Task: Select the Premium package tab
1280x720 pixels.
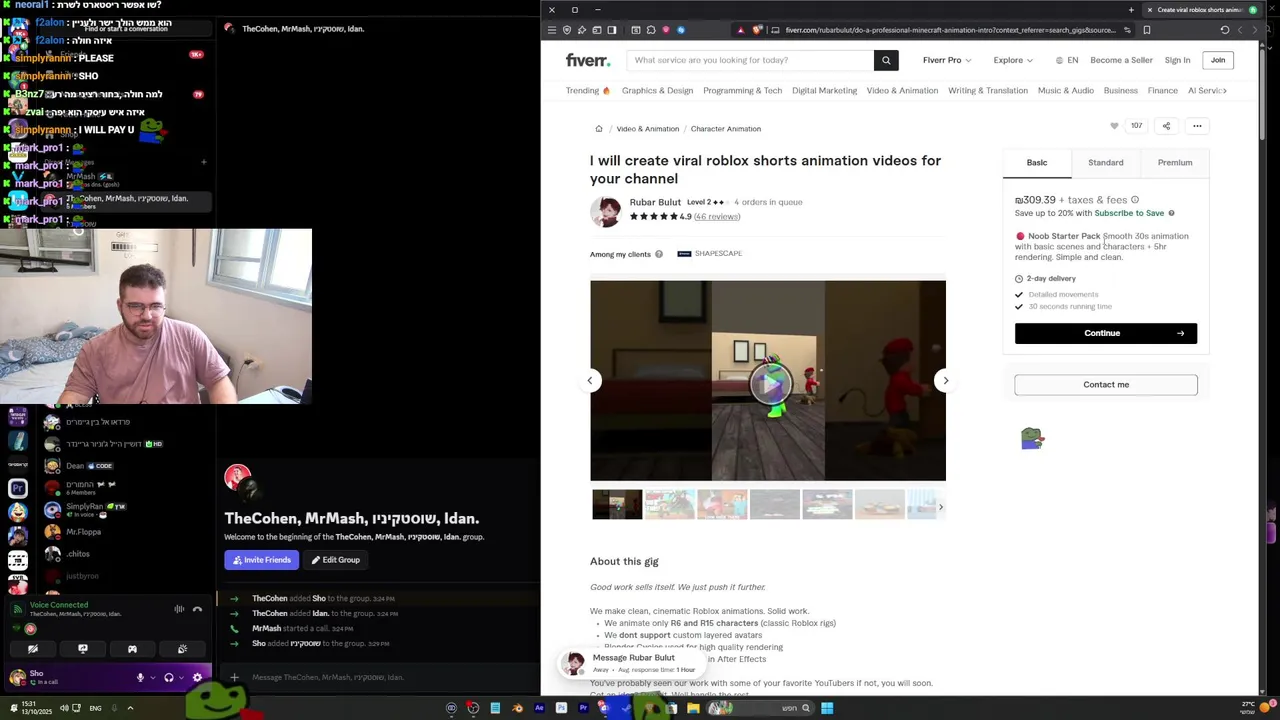Action: point(1175,163)
